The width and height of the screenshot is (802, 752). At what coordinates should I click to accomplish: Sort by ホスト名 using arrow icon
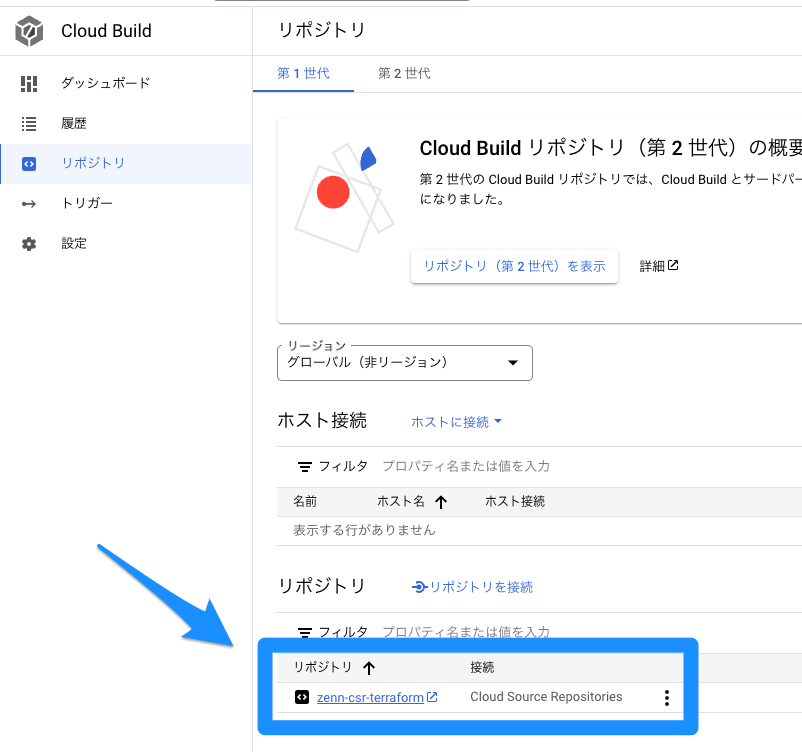click(441, 502)
